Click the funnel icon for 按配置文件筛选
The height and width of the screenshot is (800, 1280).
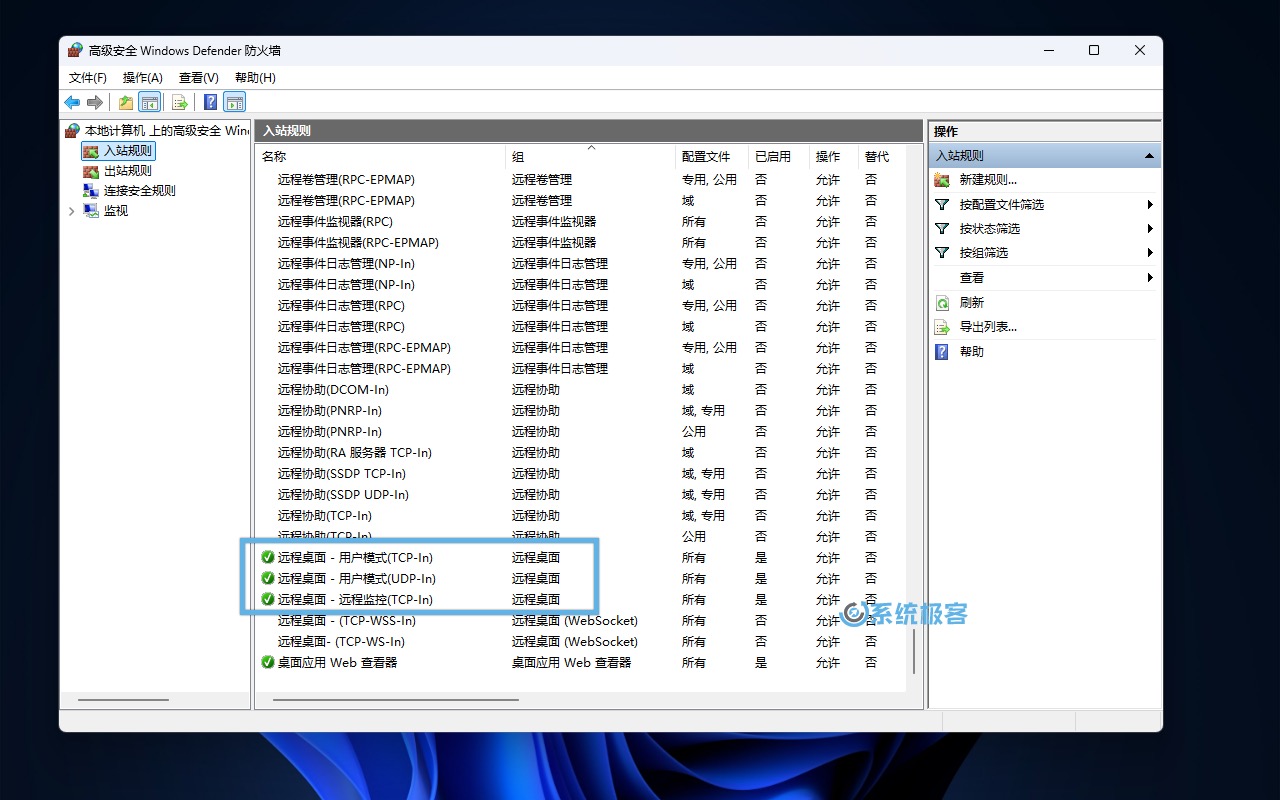coord(942,204)
